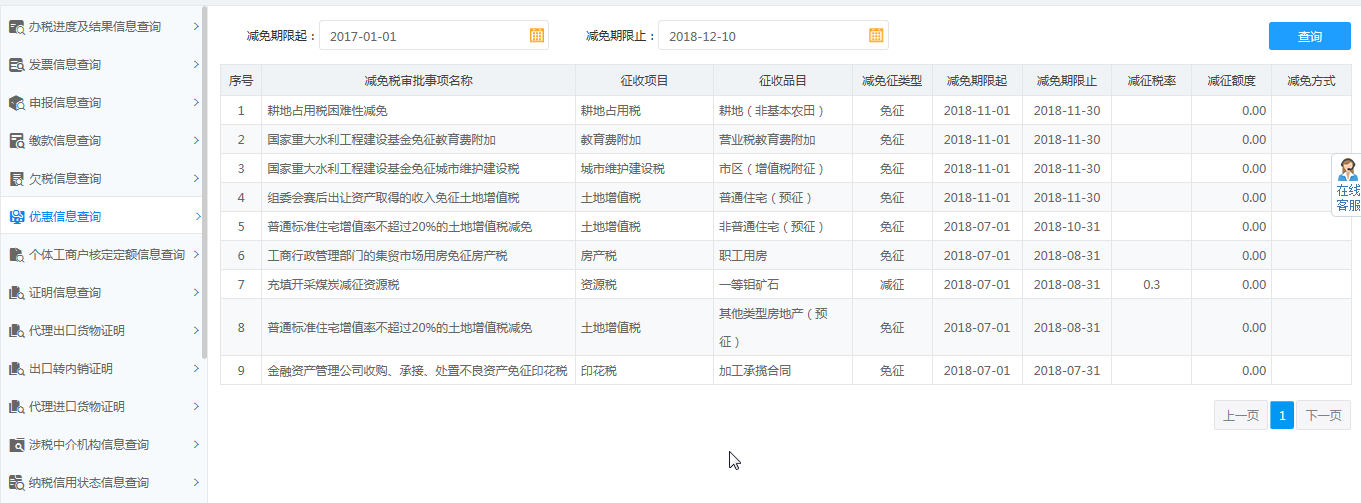Click the 代理出口货物证明 sidebar icon
This screenshot has width=1361, height=503.
pyautogui.click(x=16, y=331)
